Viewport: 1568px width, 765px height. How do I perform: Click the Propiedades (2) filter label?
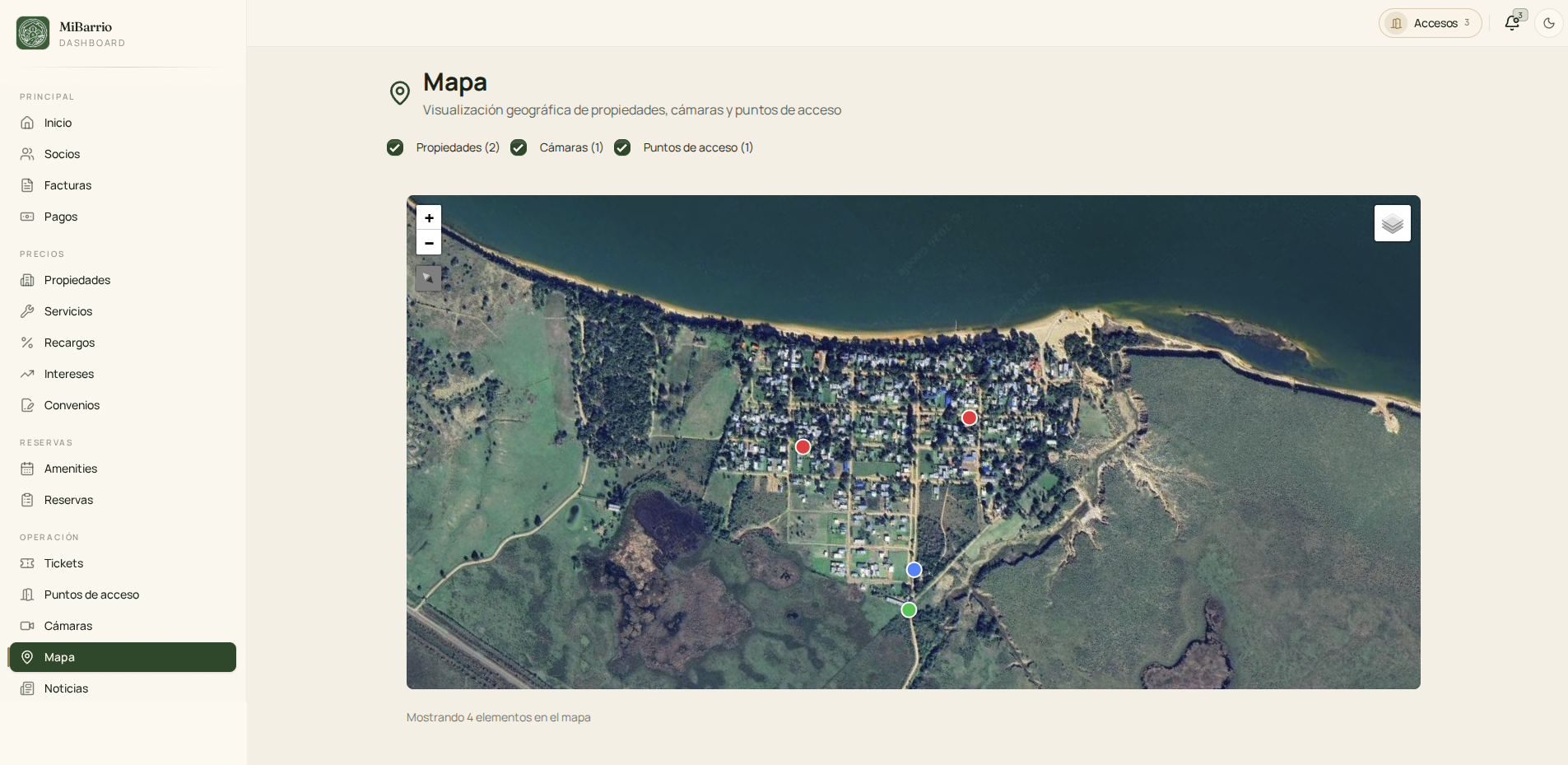click(458, 147)
